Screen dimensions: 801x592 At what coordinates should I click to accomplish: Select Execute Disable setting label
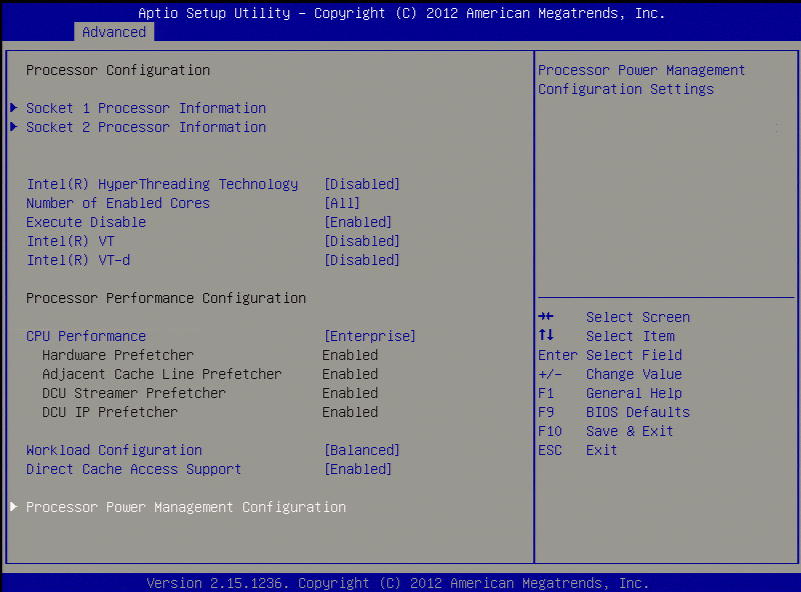[x=86, y=222]
